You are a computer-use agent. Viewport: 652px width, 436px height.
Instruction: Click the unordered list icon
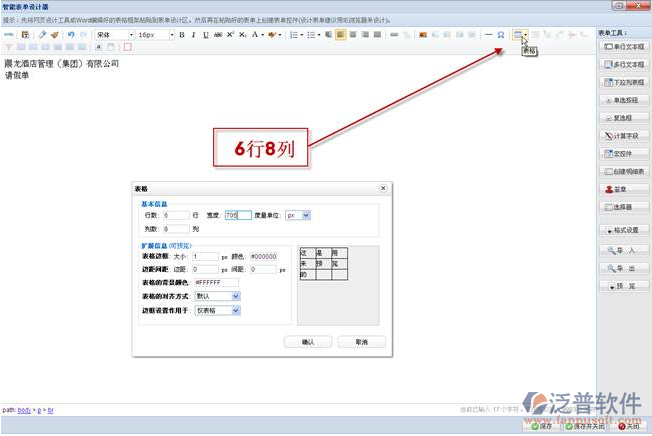311,35
